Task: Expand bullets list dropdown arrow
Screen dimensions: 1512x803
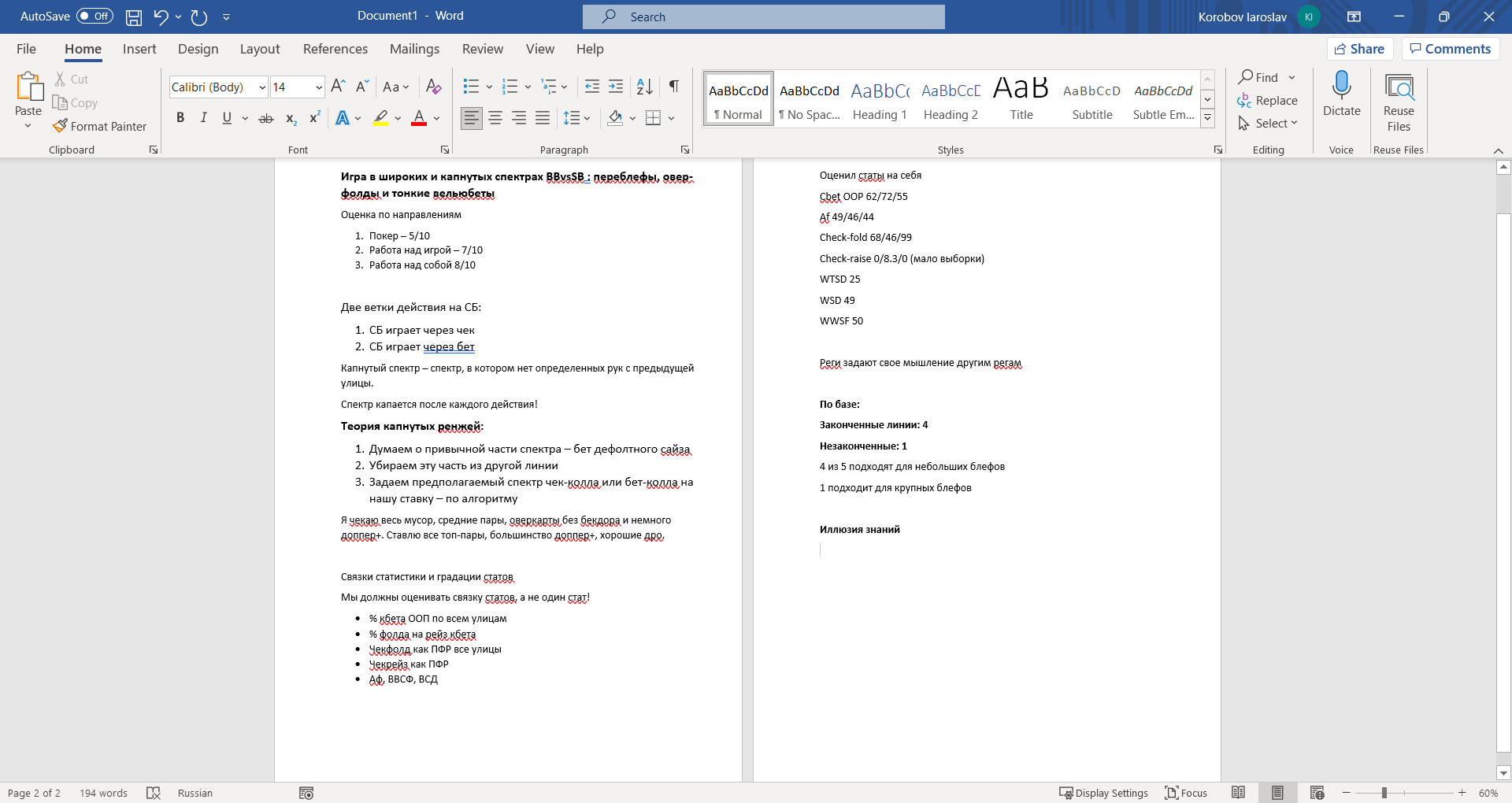Action: pos(489,87)
